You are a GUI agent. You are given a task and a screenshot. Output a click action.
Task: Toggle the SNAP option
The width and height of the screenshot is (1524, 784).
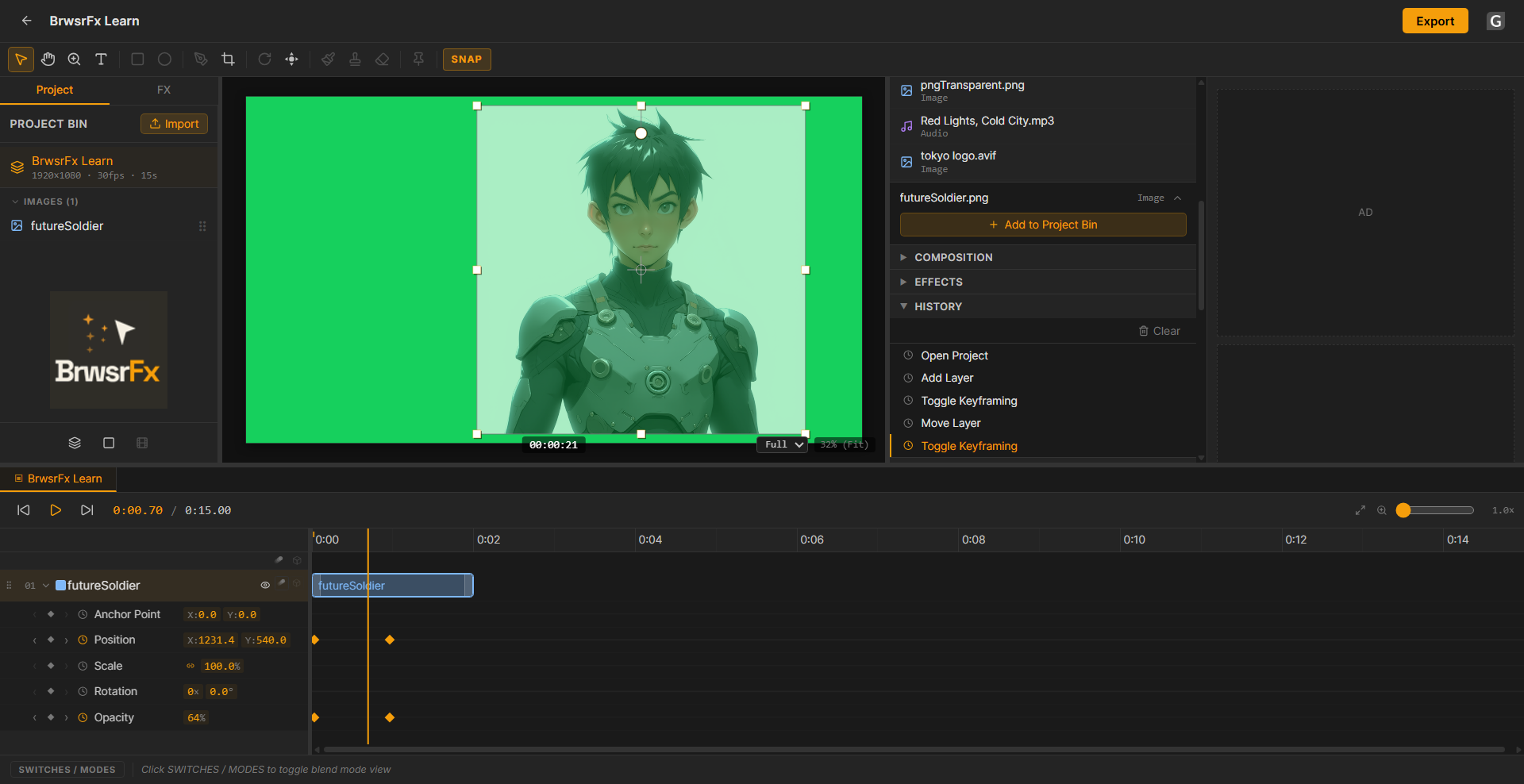(467, 60)
